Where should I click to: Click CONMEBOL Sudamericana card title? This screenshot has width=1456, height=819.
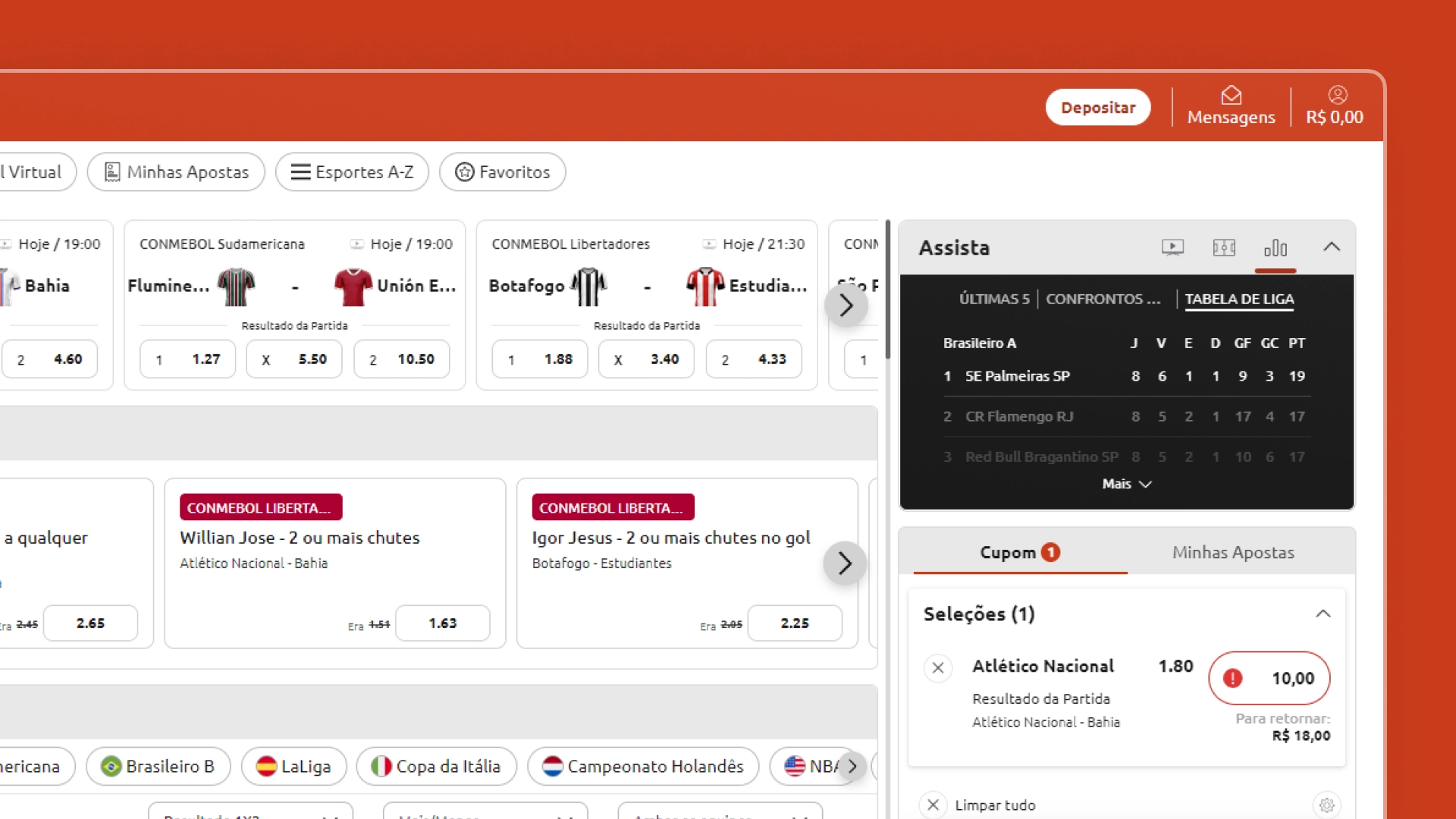click(221, 244)
